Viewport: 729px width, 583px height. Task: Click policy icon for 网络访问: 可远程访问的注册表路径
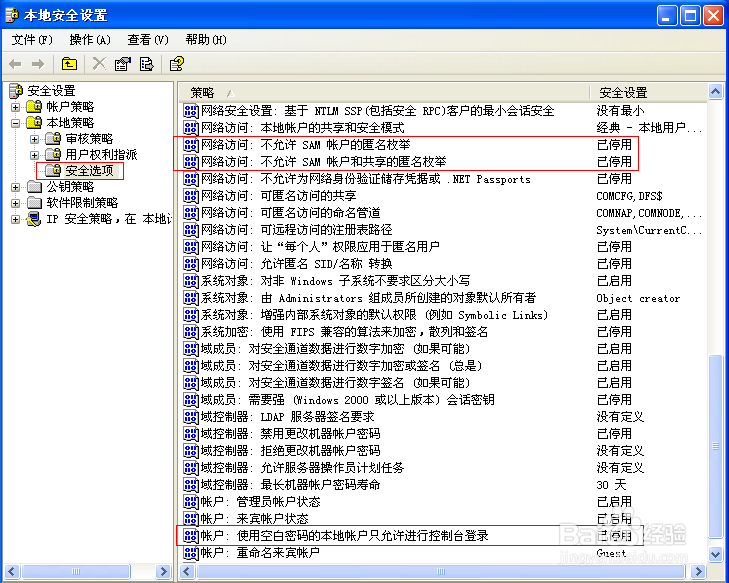191,230
